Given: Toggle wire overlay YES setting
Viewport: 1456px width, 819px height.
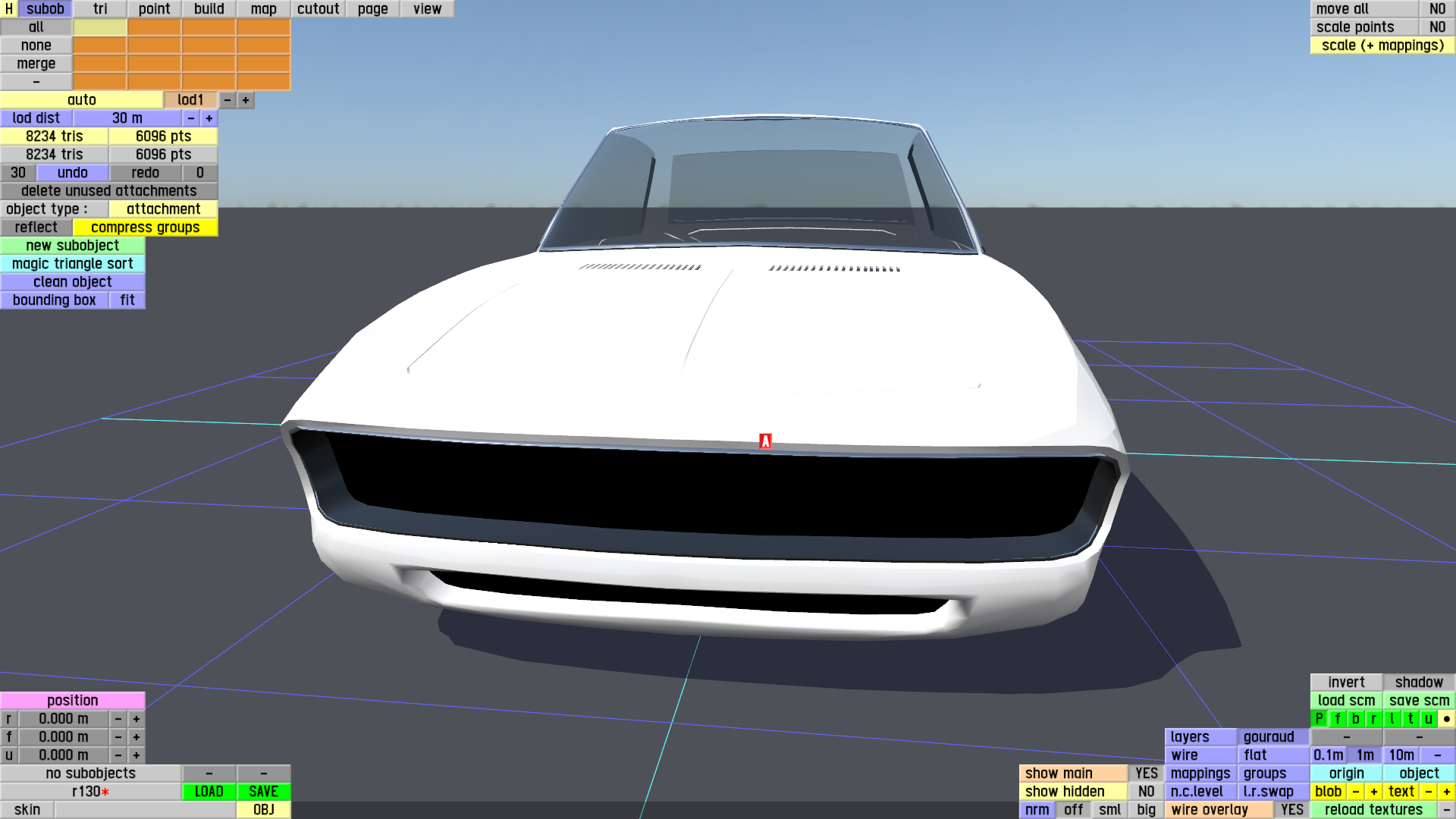Looking at the screenshot, I should [x=1291, y=810].
